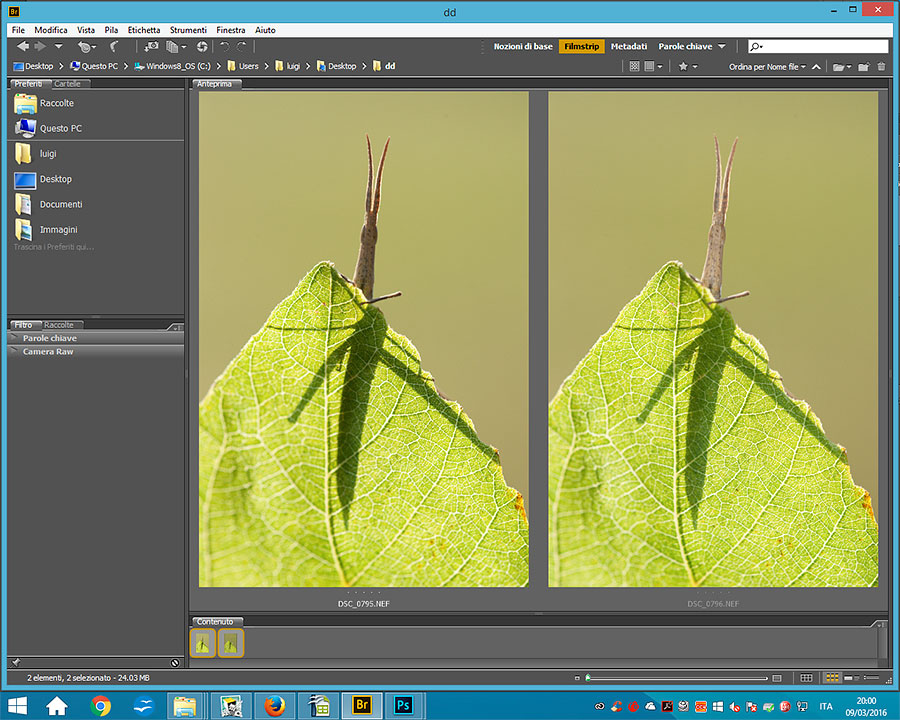This screenshot has height=720, width=900.
Task: Expand the workspace switcher dropdown arrow
Action: (x=721, y=47)
